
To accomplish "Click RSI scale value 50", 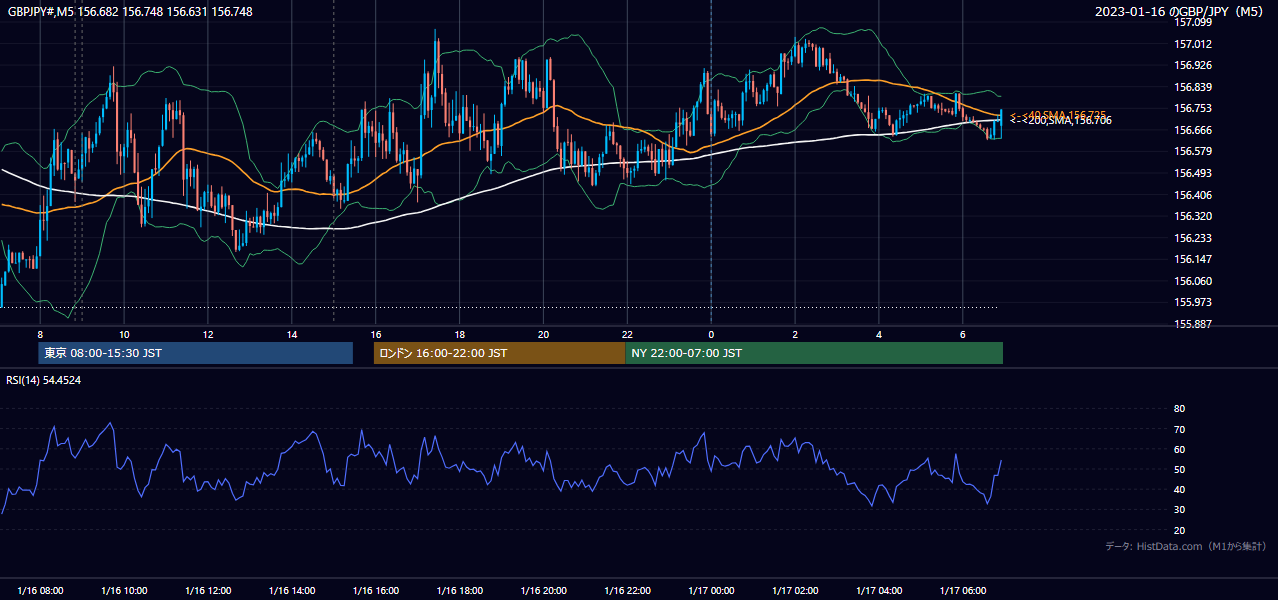I will (x=1180, y=469).
